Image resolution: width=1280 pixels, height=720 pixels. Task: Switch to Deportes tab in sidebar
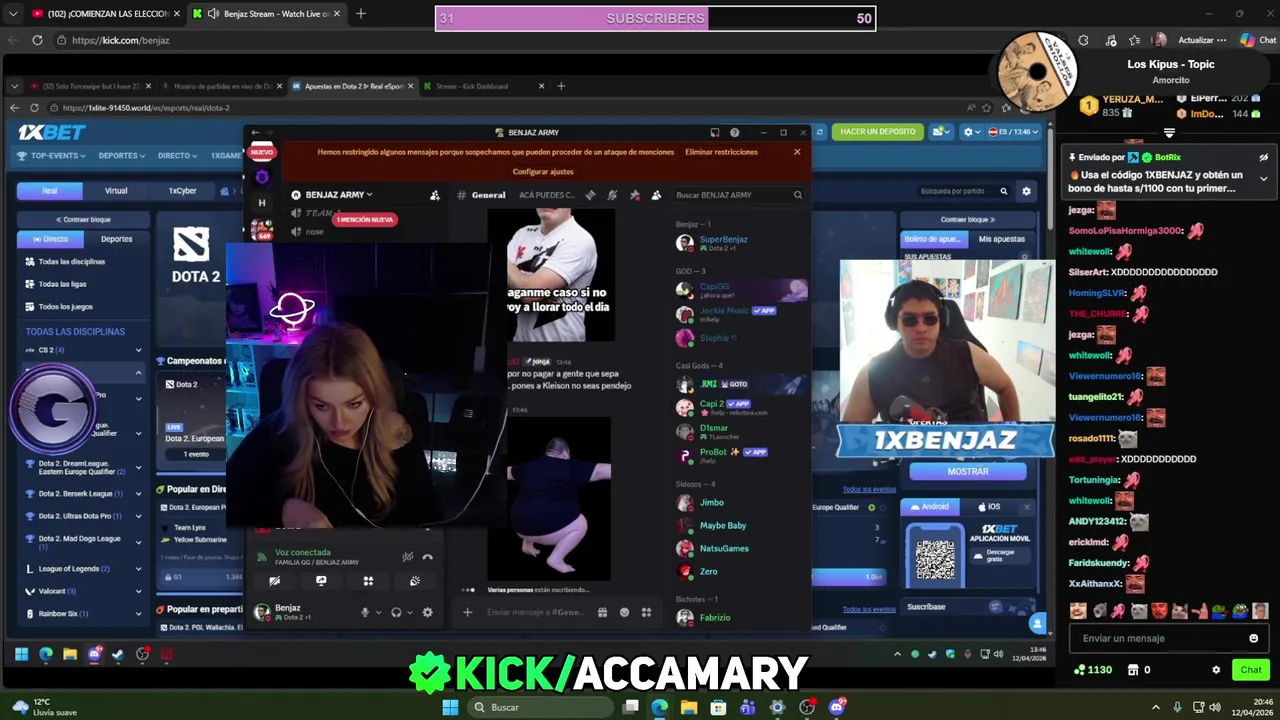(x=116, y=239)
